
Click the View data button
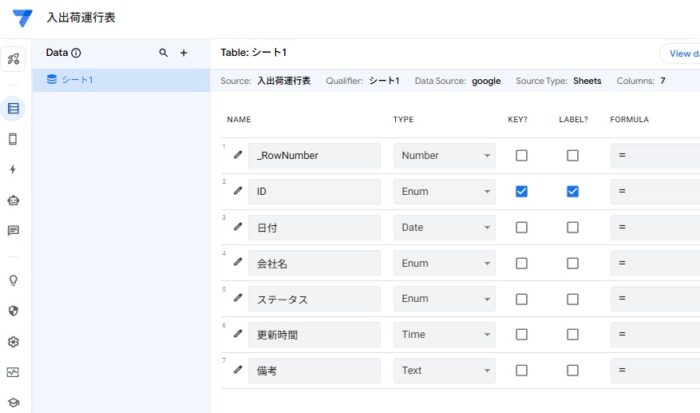[x=682, y=53]
